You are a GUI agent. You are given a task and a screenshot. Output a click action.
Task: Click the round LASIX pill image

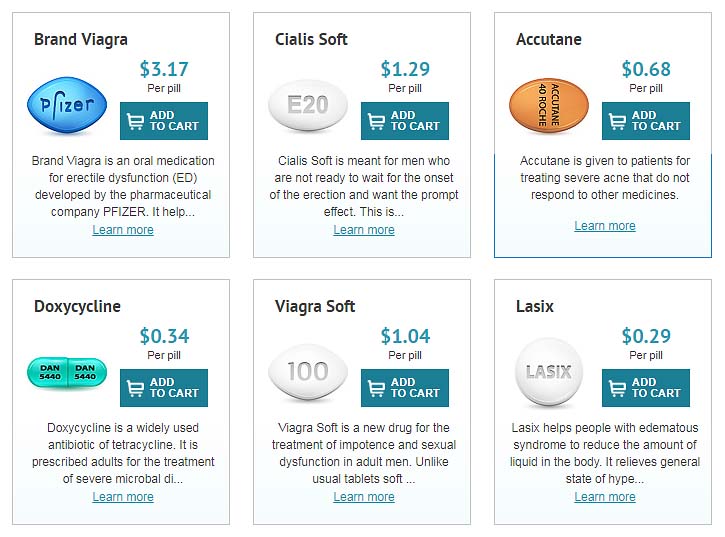[549, 372]
